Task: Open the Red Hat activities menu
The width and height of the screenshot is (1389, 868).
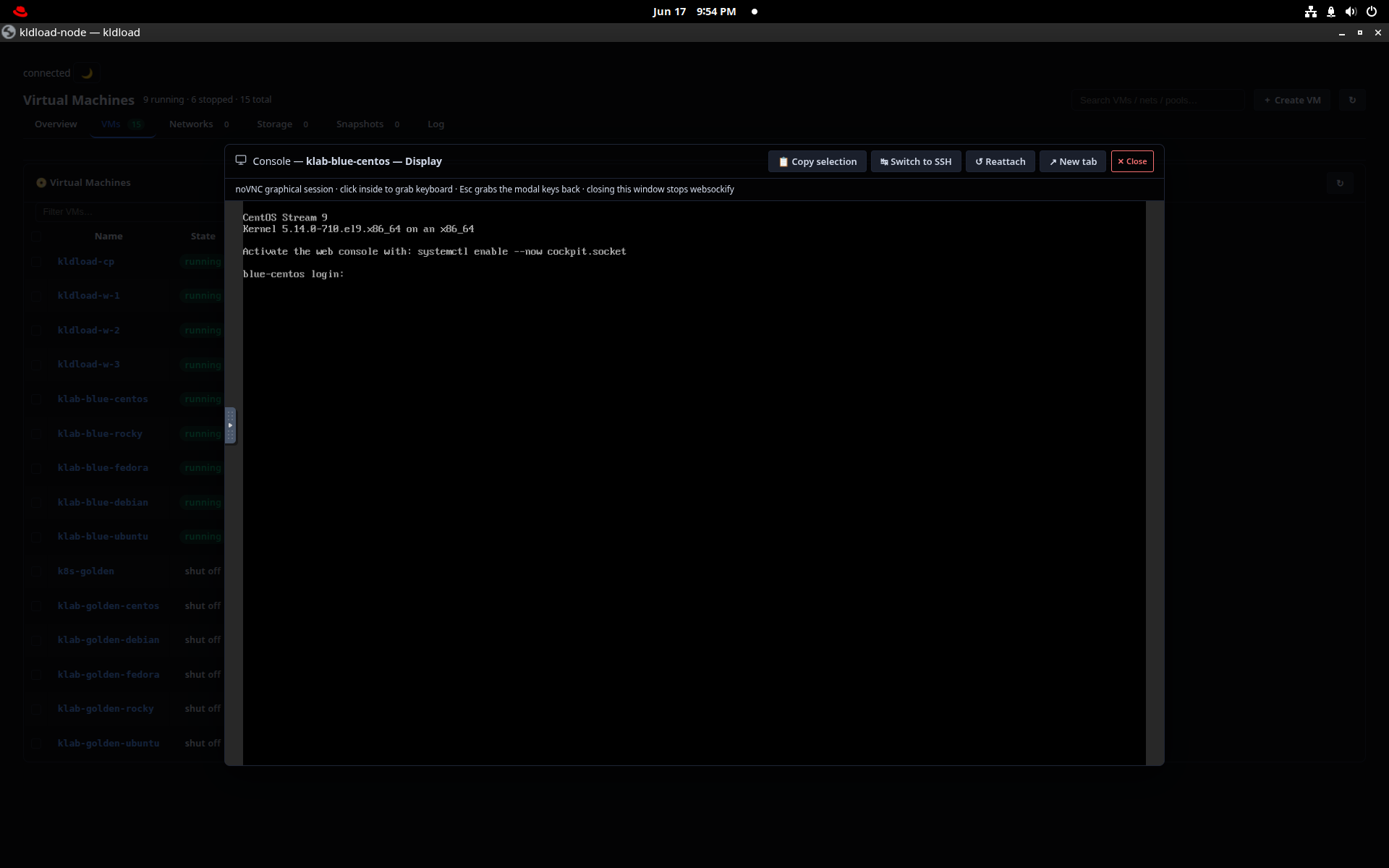Action: point(20,12)
